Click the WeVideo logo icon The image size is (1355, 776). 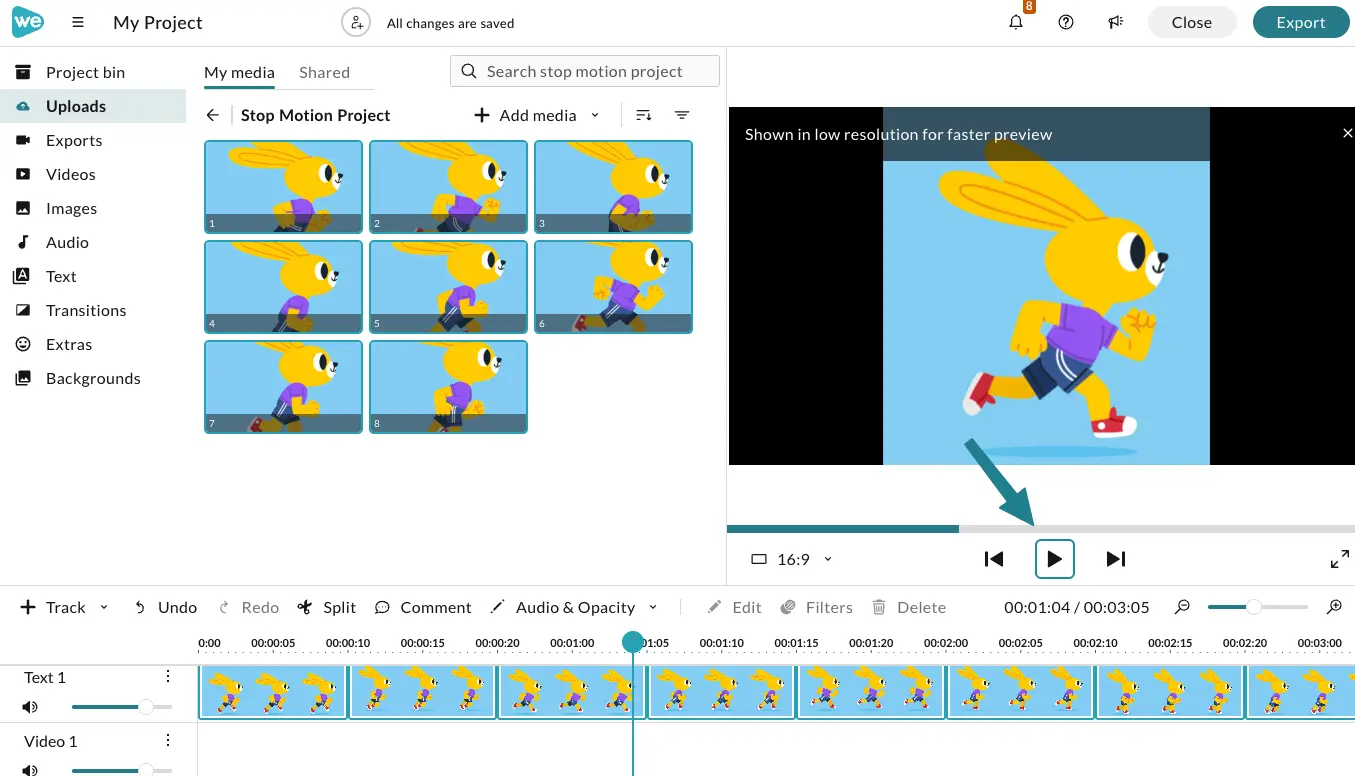(28, 22)
